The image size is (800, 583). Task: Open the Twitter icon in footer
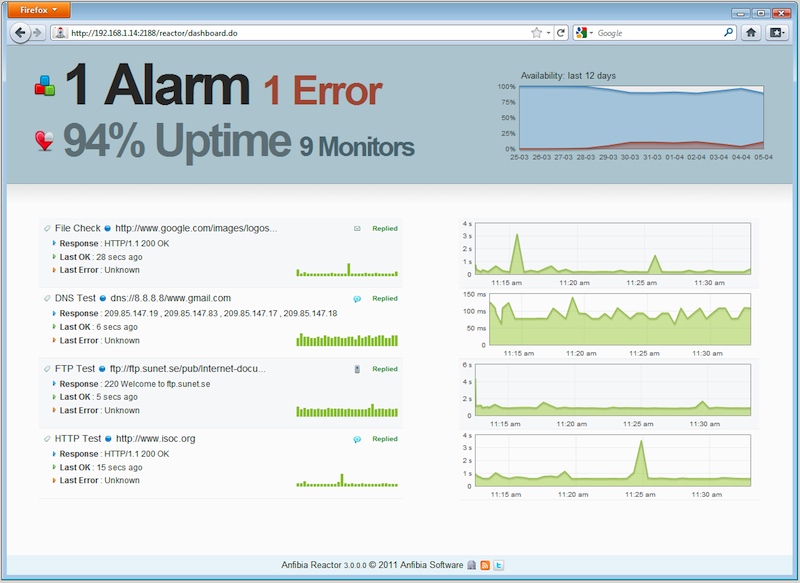(x=499, y=565)
